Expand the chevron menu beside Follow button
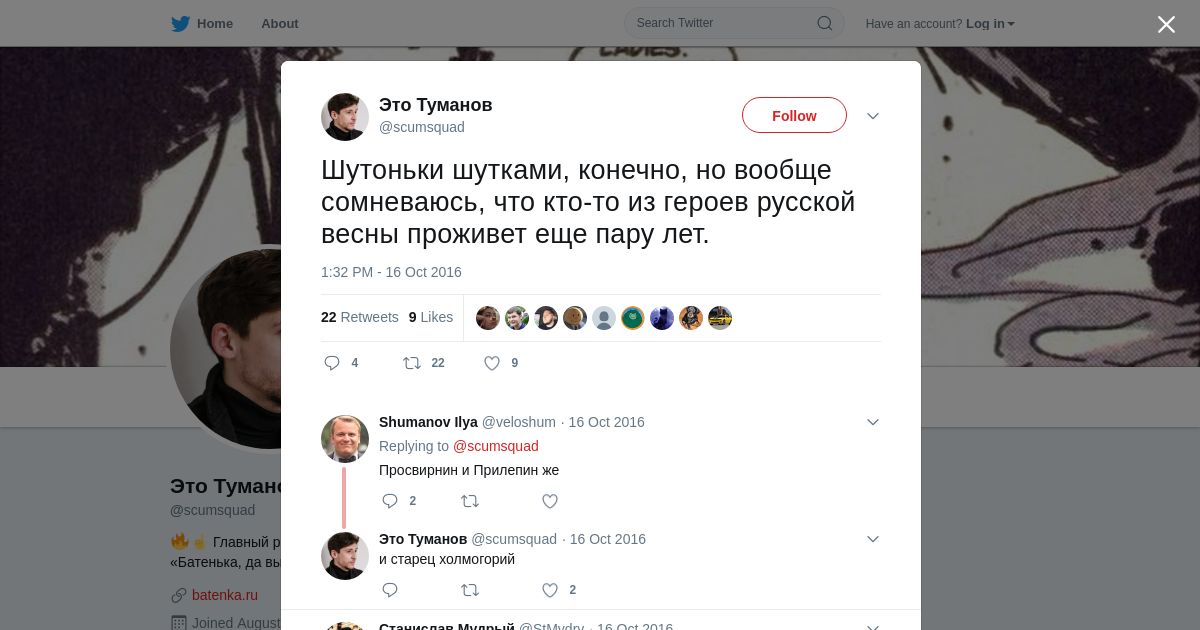Image resolution: width=1200 pixels, height=630 pixels. click(x=873, y=116)
